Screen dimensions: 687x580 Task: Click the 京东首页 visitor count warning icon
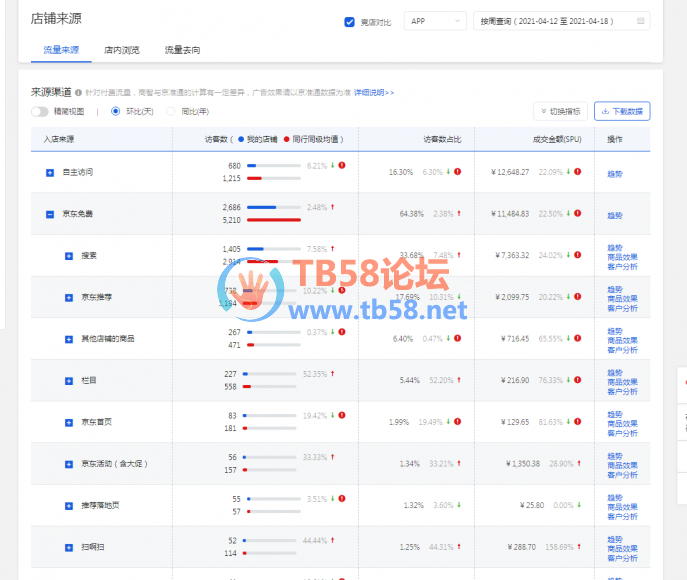(x=342, y=415)
